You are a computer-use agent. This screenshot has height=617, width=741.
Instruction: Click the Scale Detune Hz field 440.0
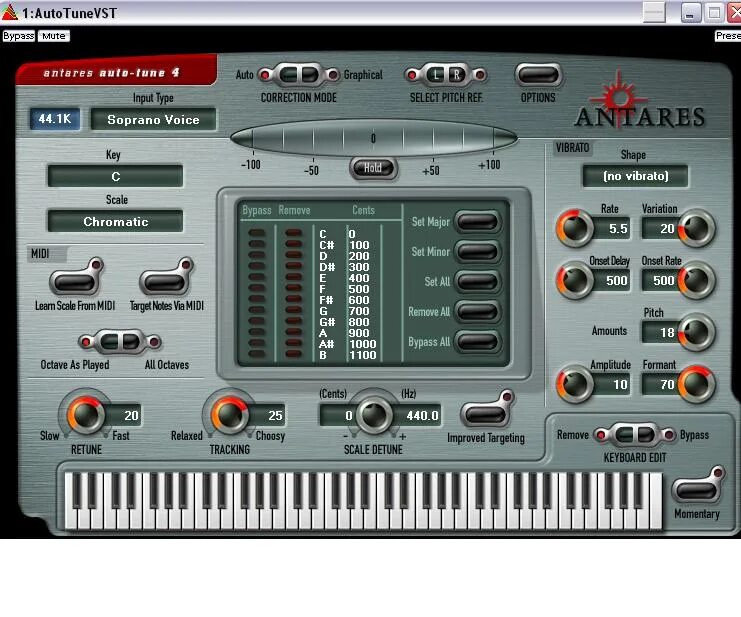[x=417, y=415]
